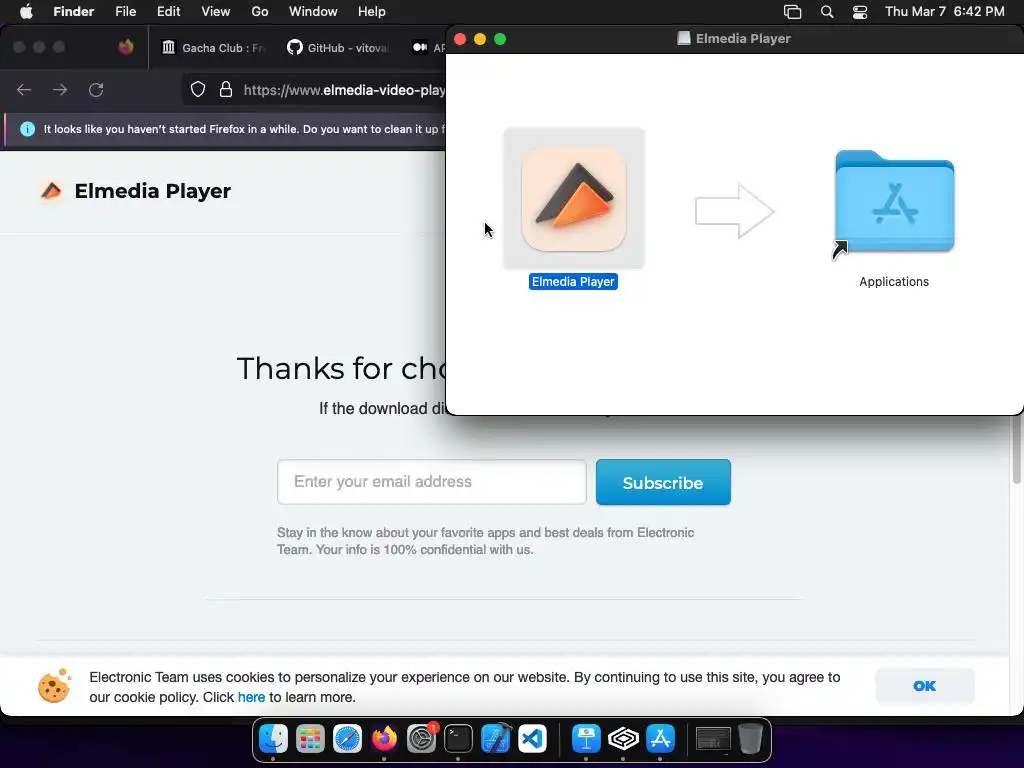
Task: Open the File menu
Action: tap(125, 11)
